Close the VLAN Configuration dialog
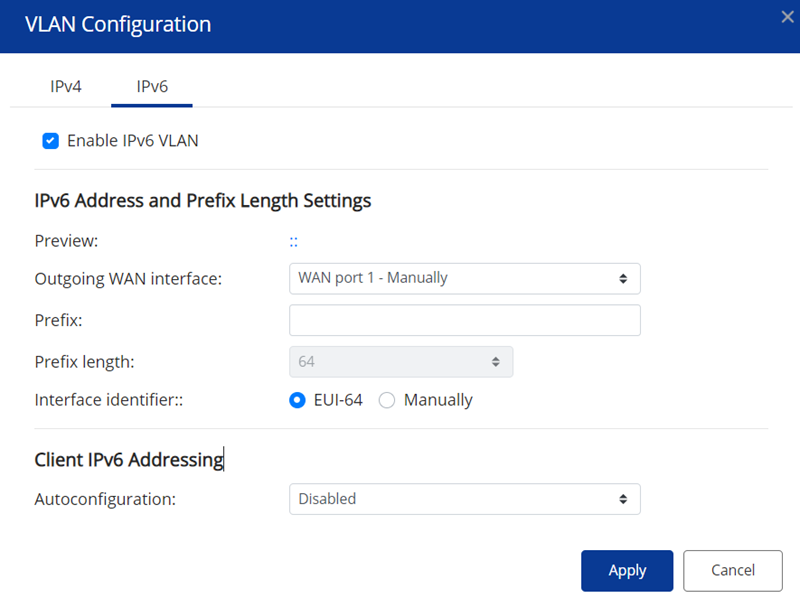 (x=787, y=16)
